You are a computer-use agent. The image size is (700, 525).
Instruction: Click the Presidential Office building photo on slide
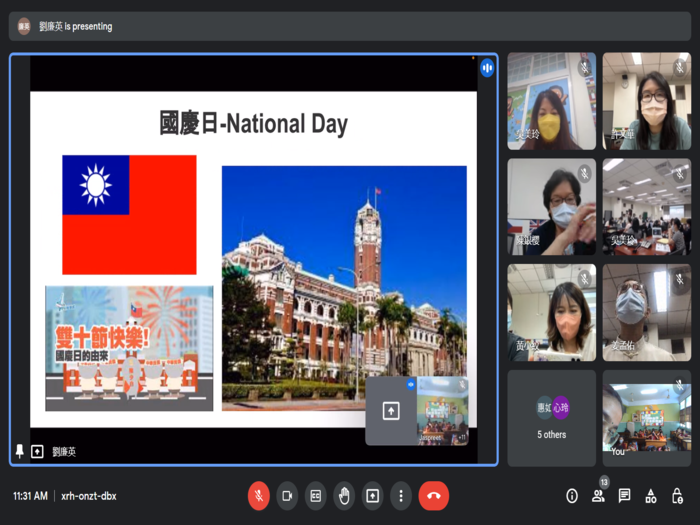[344, 288]
